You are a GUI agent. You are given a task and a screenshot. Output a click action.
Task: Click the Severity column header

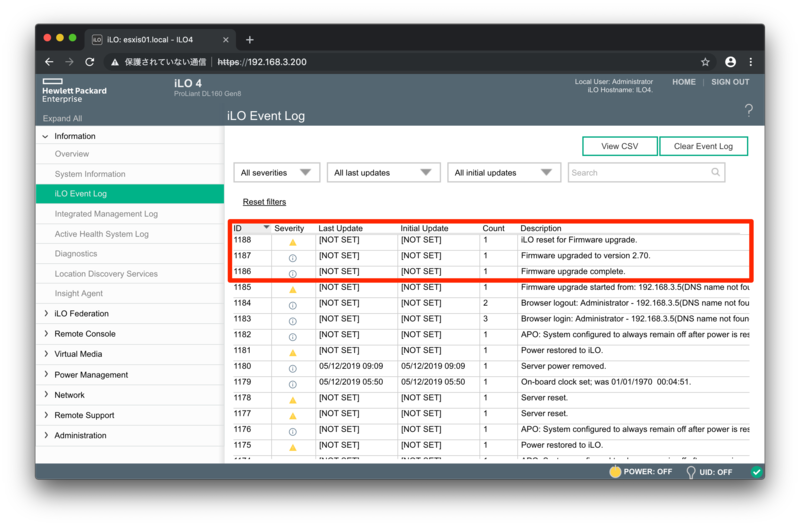pos(289,228)
